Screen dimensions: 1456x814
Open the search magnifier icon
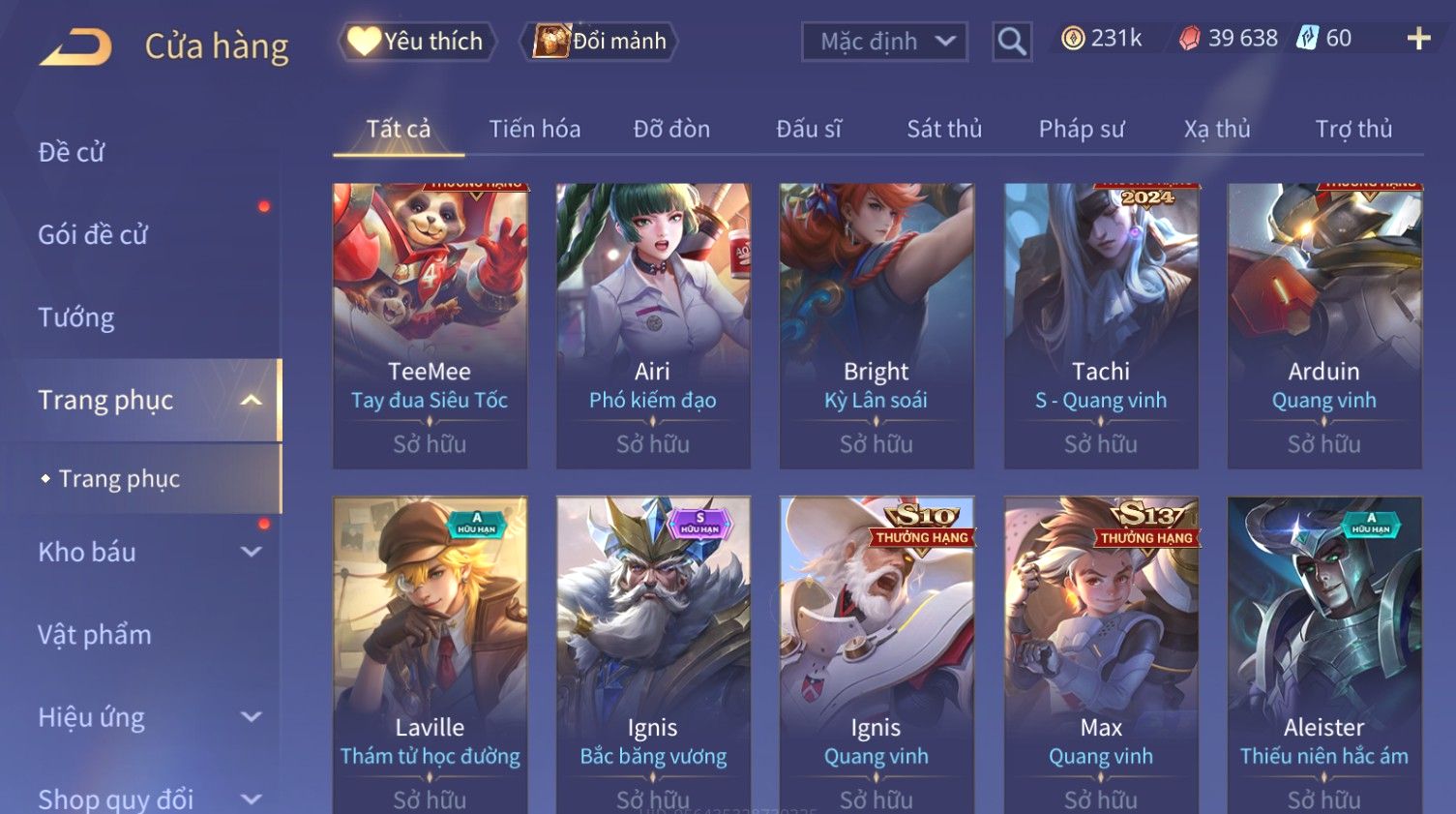click(x=1012, y=42)
